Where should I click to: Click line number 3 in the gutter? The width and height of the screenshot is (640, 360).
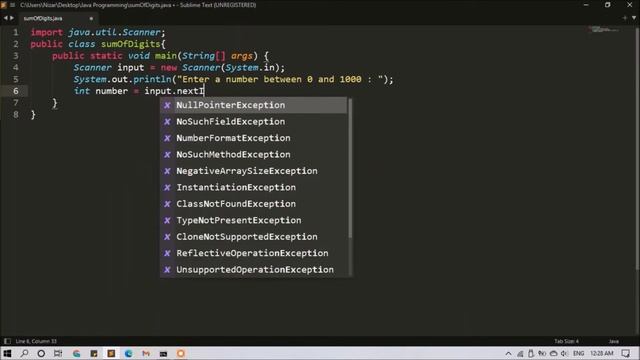16,56
